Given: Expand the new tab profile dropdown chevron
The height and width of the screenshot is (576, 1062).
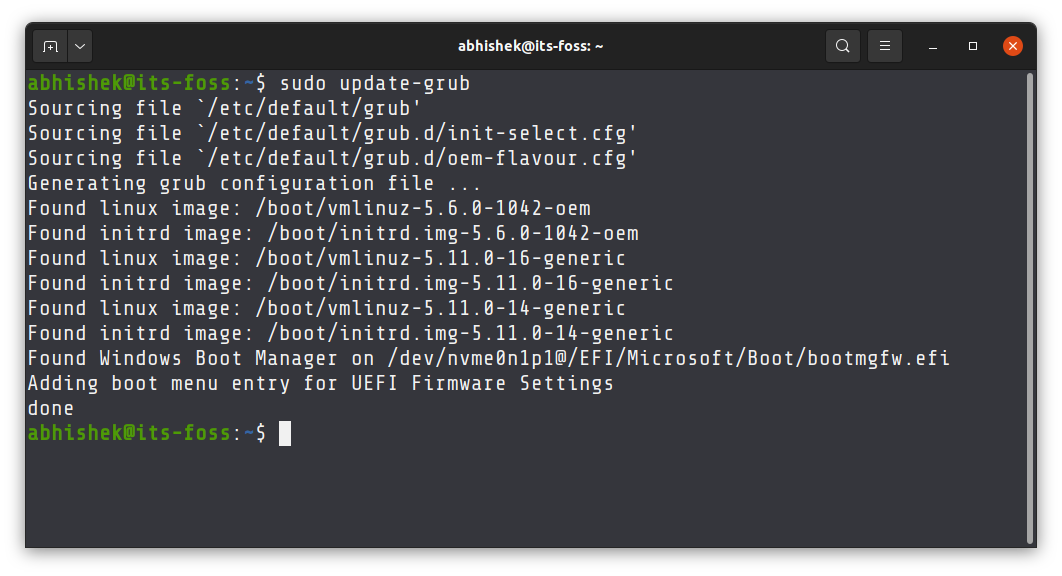Looking at the screenshot, I should [x=79, y=45].
